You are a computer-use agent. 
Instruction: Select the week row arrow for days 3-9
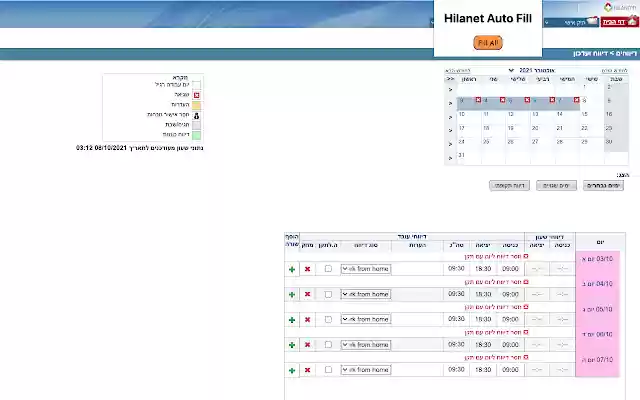click(450, 103)
